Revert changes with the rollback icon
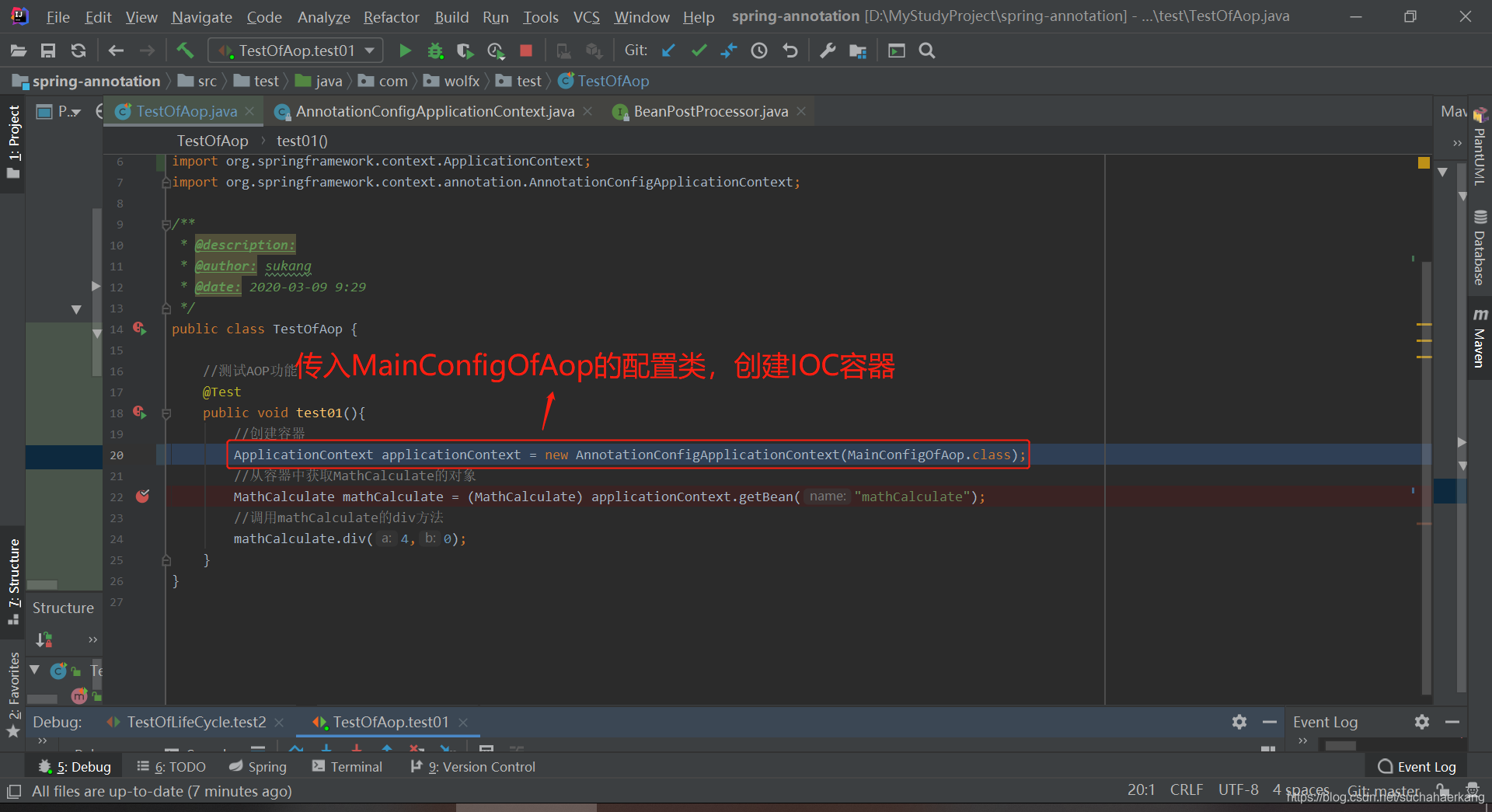 pyautogui.click(x=790, y=51)
